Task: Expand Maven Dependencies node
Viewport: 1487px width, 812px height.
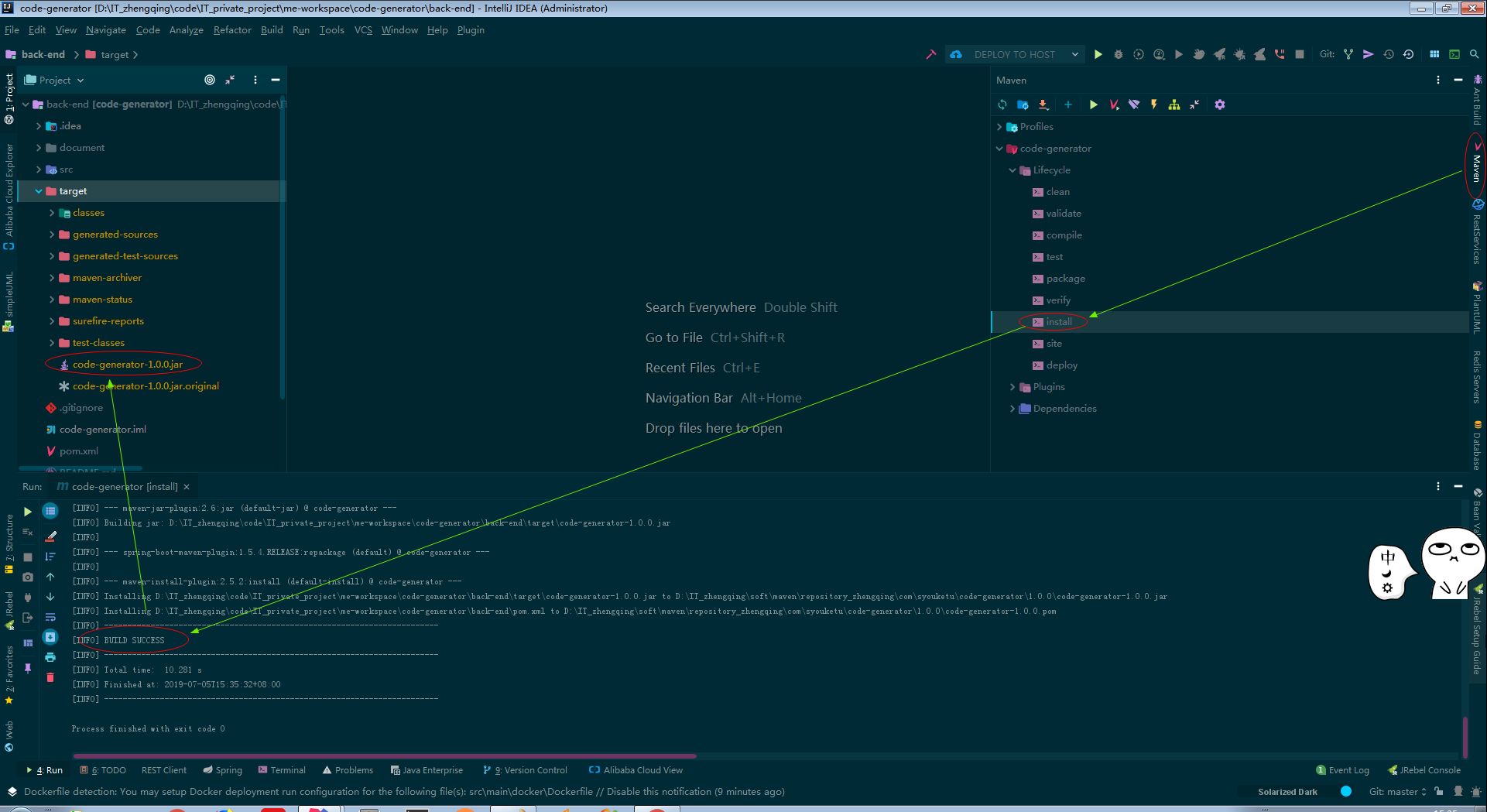Action: (x=1012, y=409)
